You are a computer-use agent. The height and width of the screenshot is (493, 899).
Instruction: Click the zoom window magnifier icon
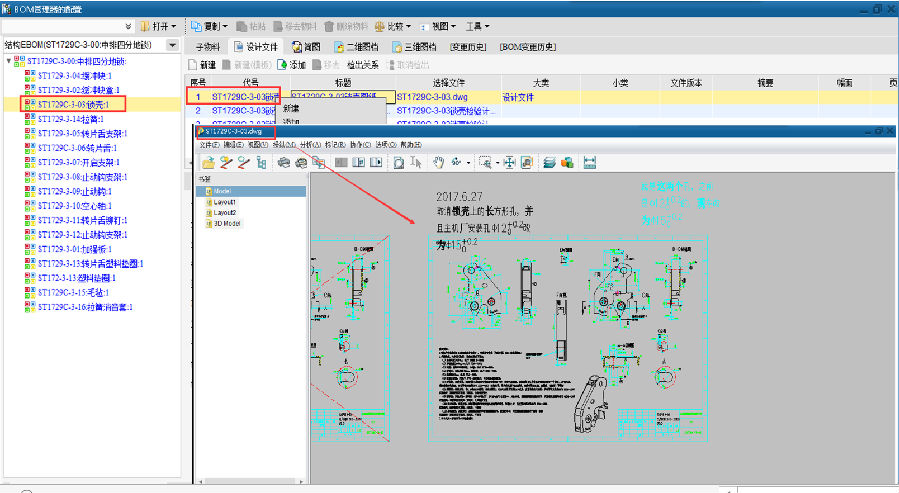tap(485, 162)
